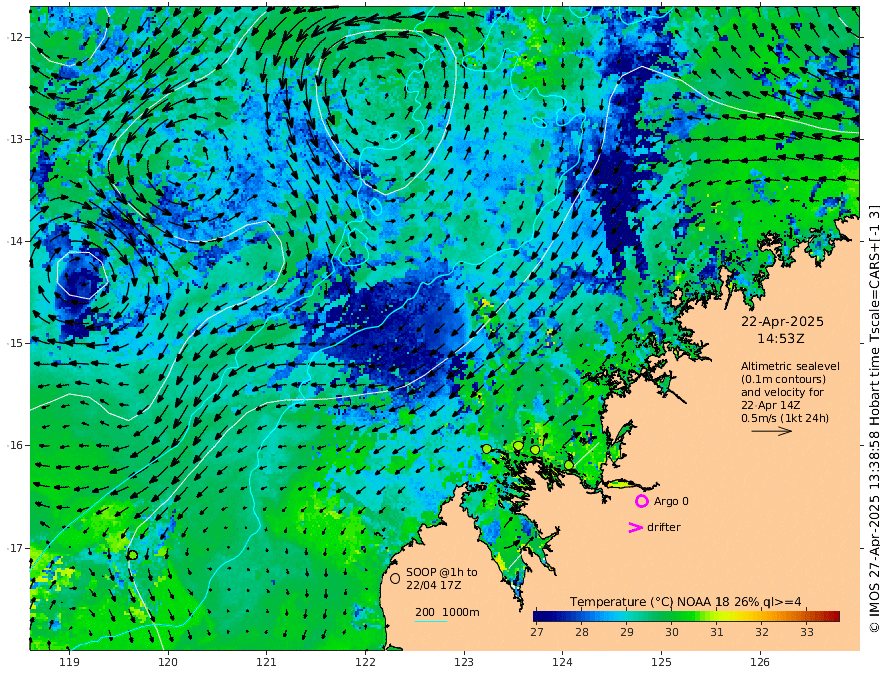Click the '22 Apr 14Z' caption line
880x680 pixels.
771,405
